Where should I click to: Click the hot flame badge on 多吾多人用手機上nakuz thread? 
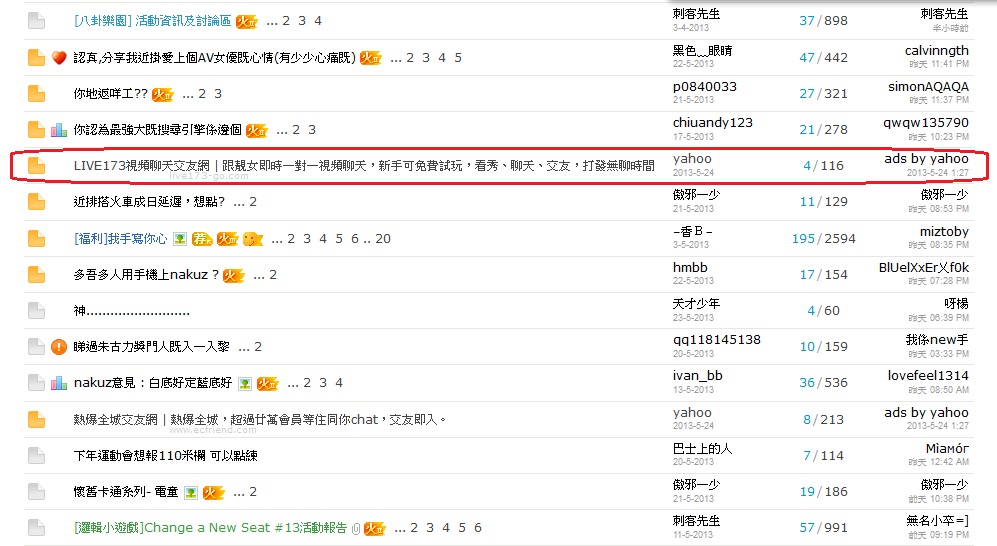[233, 275]
